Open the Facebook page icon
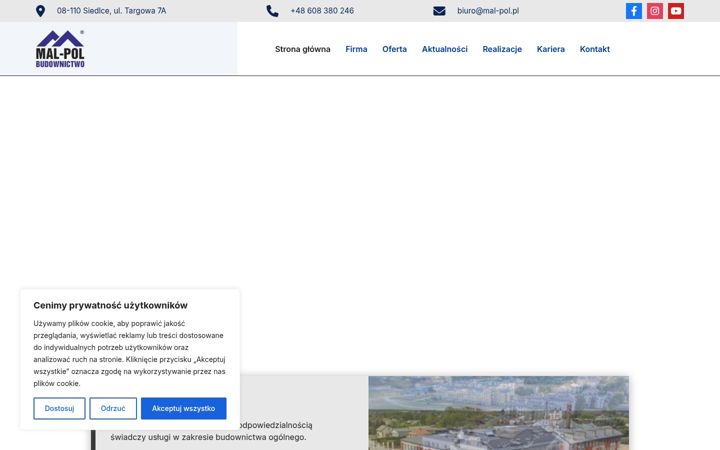This screenshot has width=720, height=450. (634, 11)
